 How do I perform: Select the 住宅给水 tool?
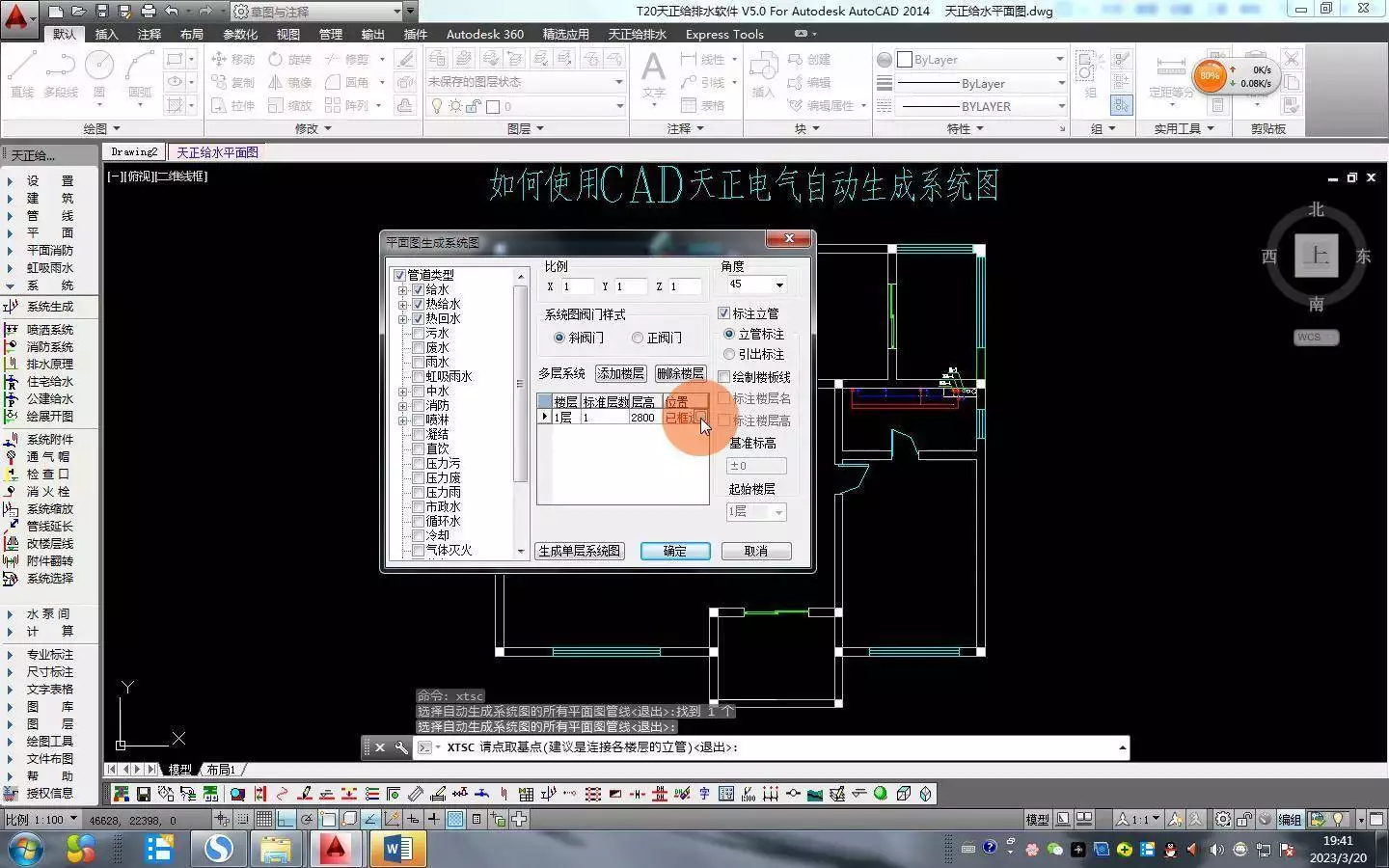click(x=50, y=382)
